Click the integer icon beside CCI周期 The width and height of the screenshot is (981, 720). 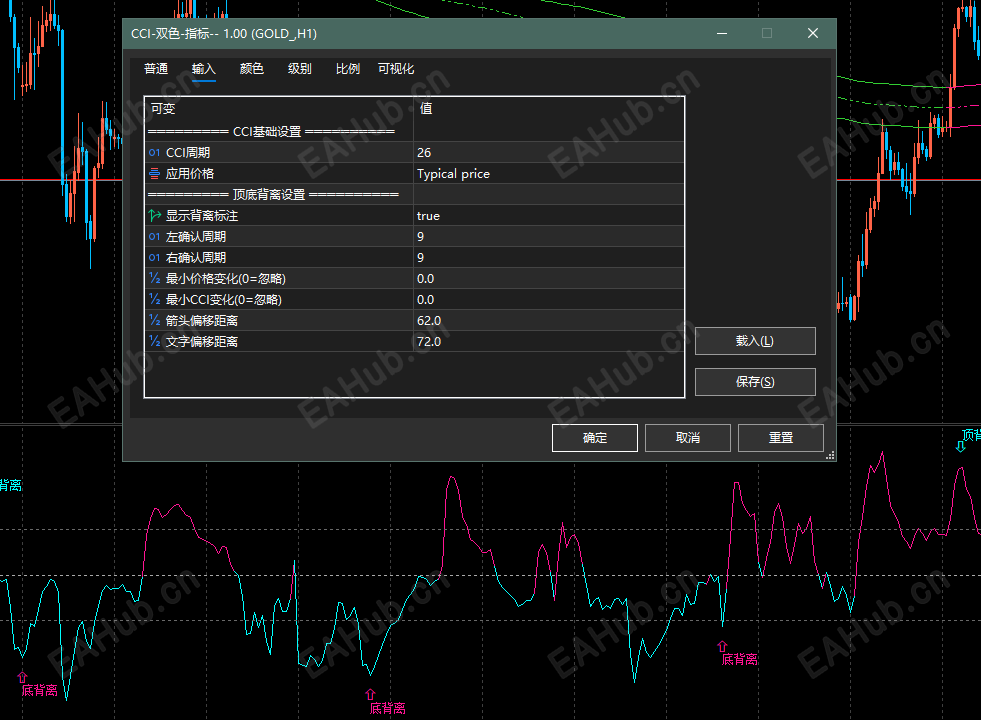(x=155, y=153)
